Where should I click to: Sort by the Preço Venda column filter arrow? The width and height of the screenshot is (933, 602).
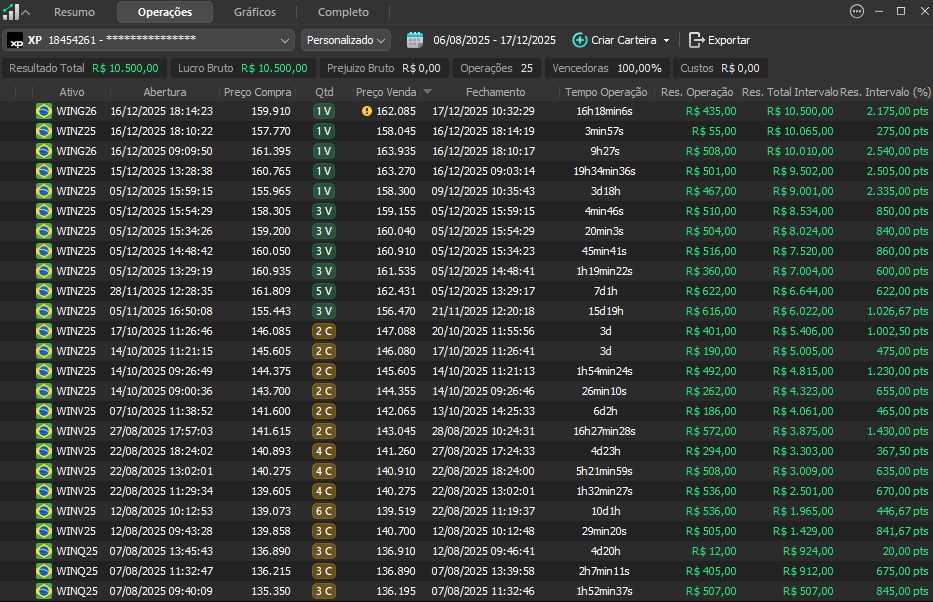tap(428, 92)
